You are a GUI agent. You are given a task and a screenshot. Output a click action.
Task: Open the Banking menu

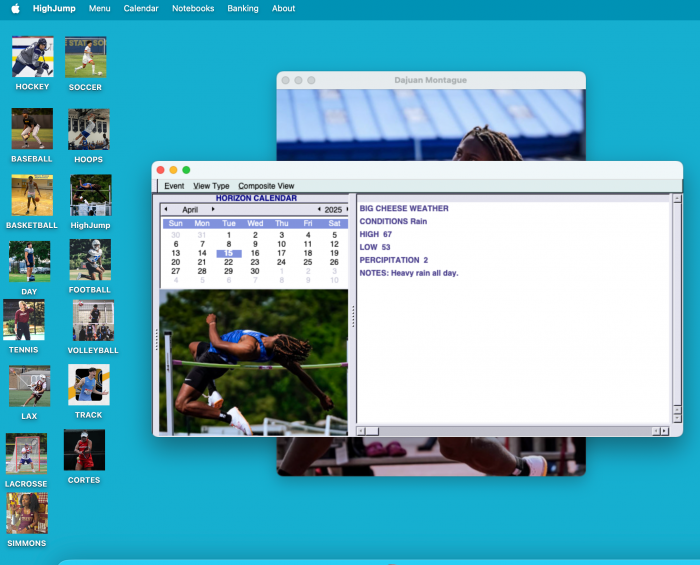(242, 8)
